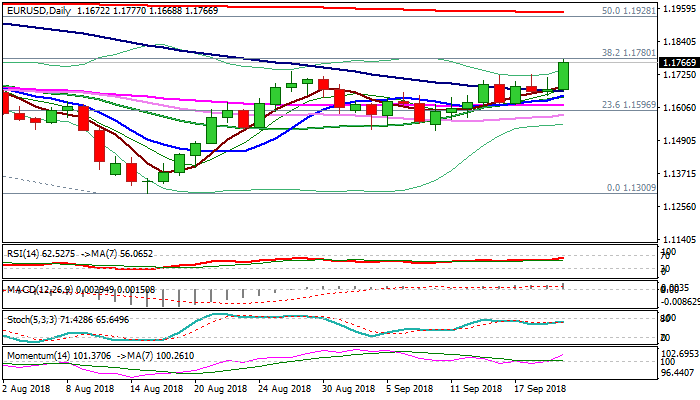This screenshot has height=400, width=700.
Task: Click the latest tall green candle
Action: (563, 76)
